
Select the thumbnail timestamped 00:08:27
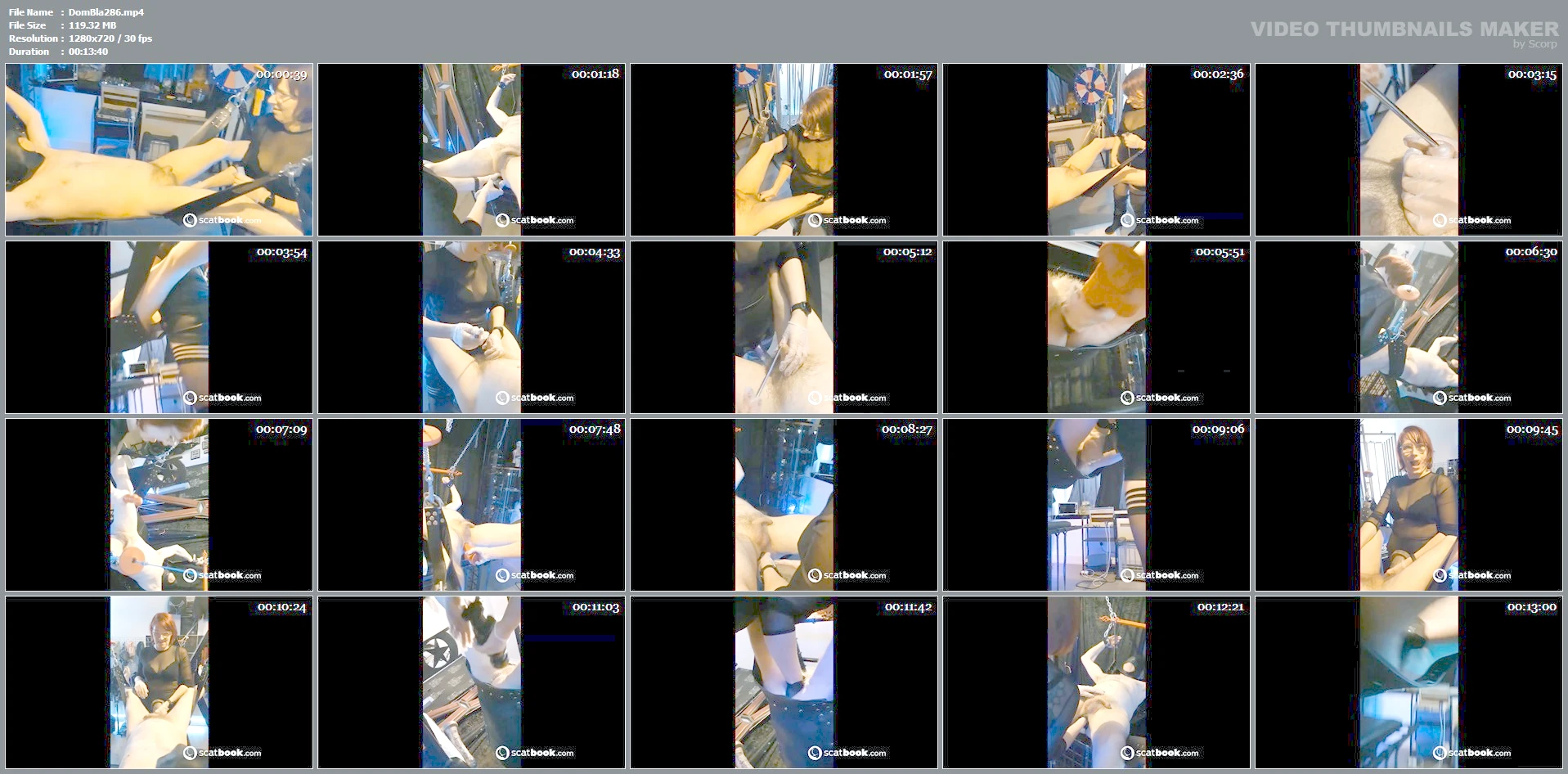click(784, 505)
